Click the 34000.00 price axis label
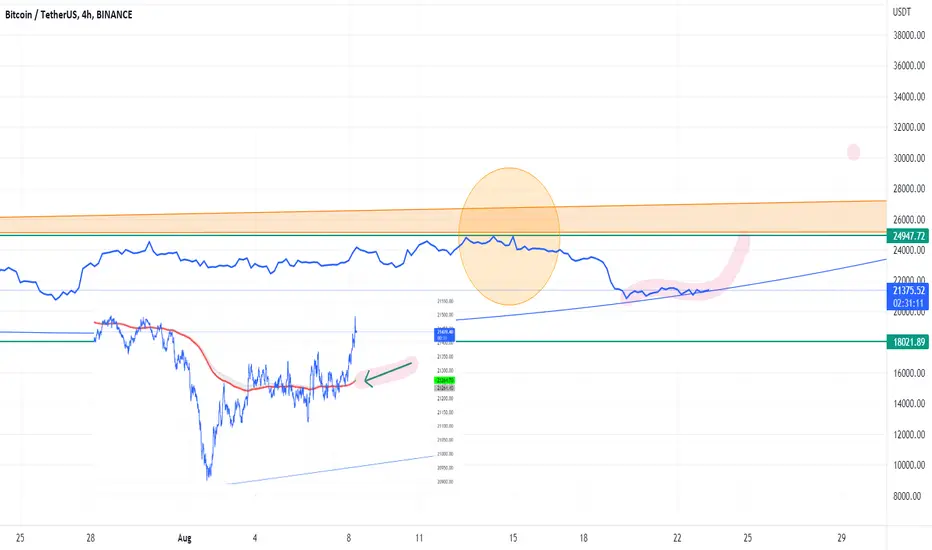This screenshot has height=550, width=932. point(909,96)
